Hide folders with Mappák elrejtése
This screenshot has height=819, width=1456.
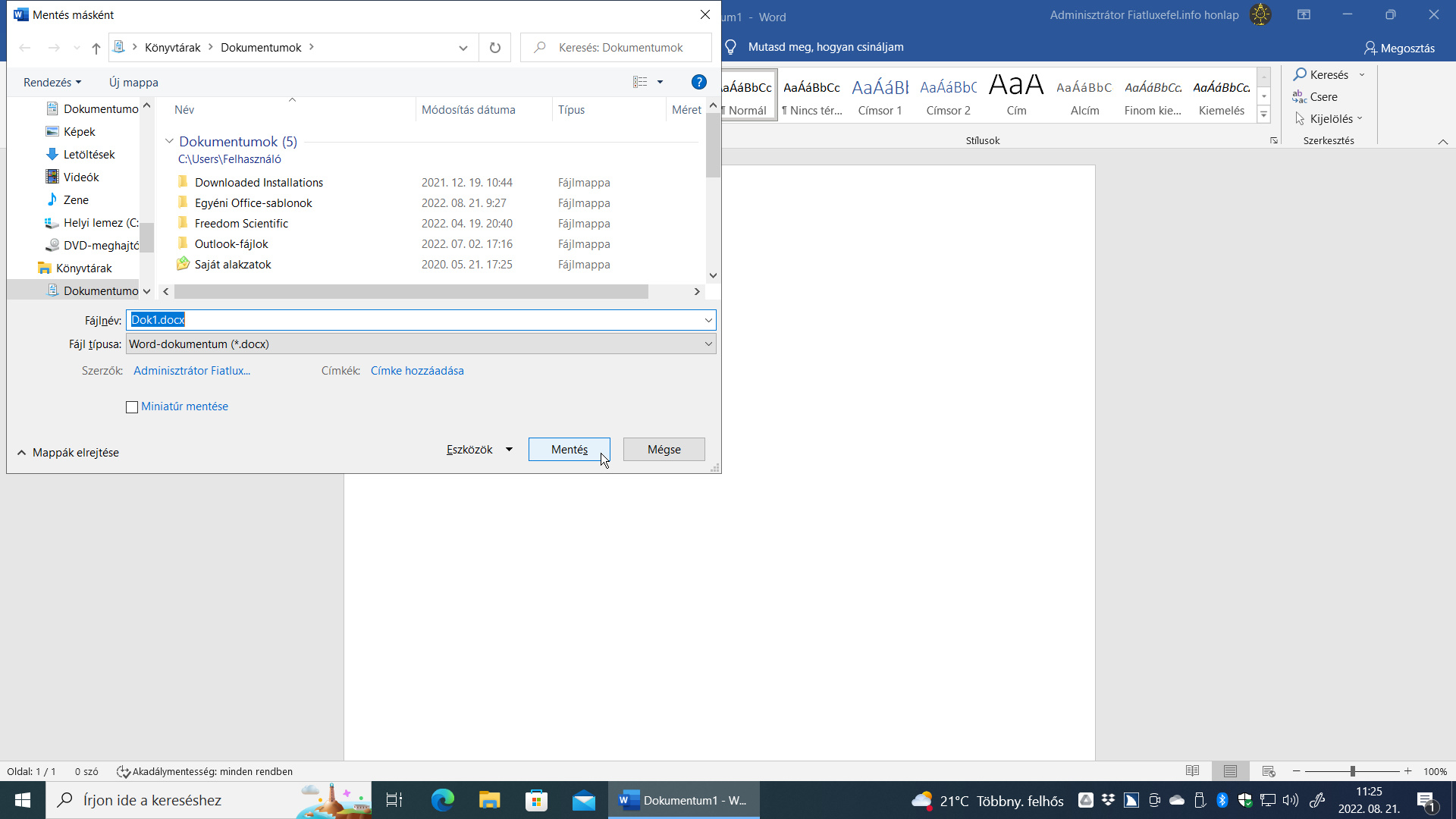pos(68,453)
